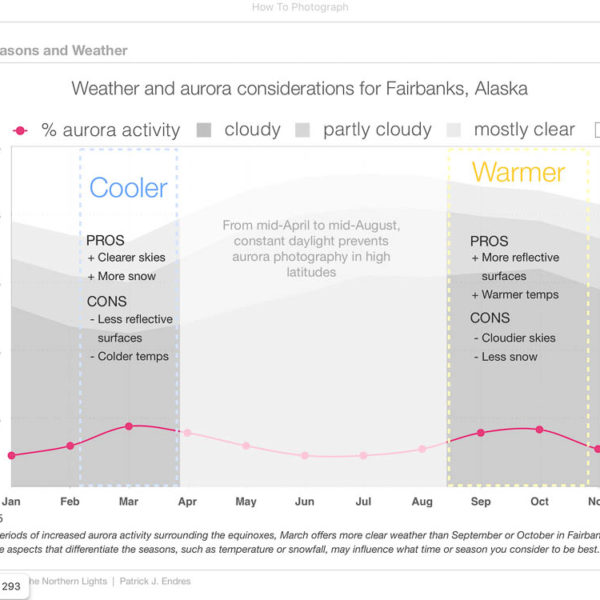Click the July data point marker
This screenshot has height=600, width=600.
coord(364,455)
